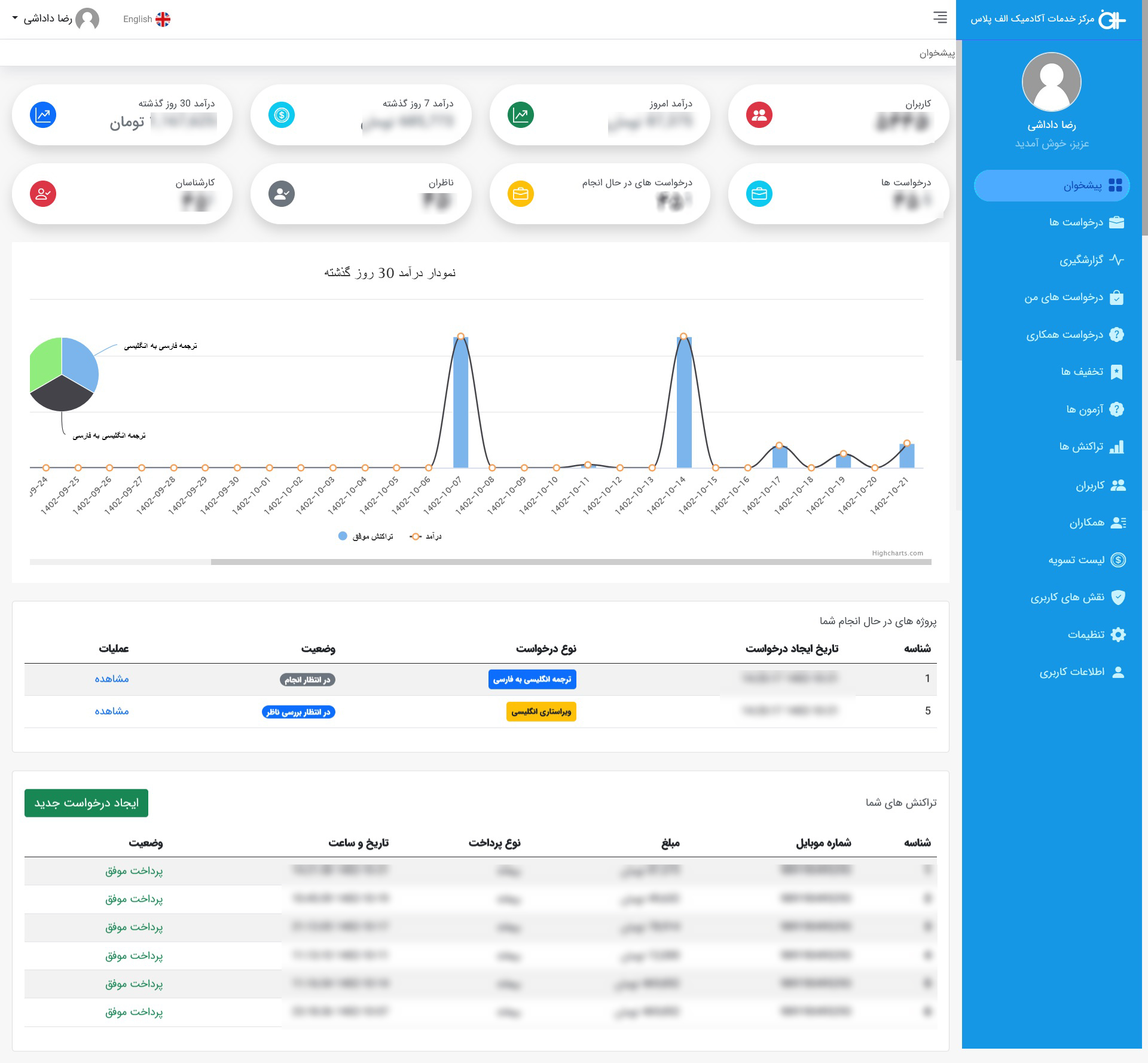1148x1063 pixels.
Task: Click the red user icon in کارشناسان card
Action: point(43,194)
